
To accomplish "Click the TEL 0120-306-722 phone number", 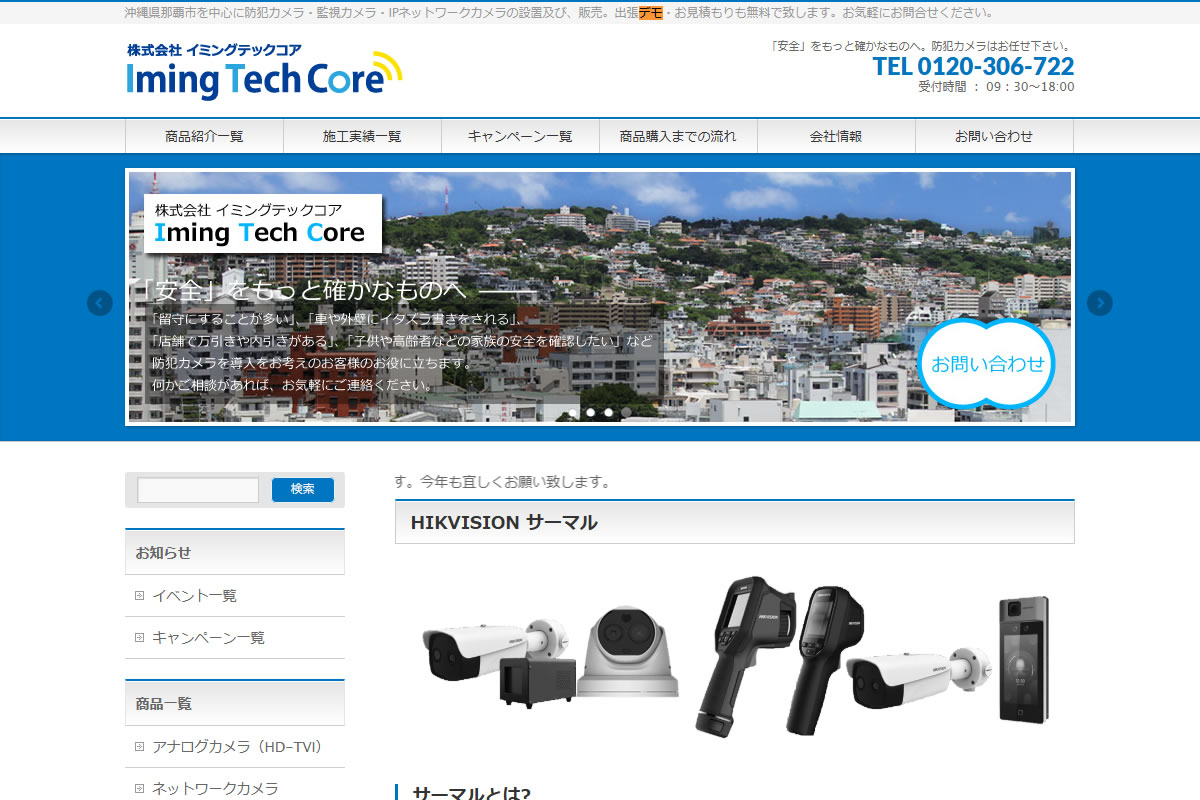I will (x=973, y=67).
